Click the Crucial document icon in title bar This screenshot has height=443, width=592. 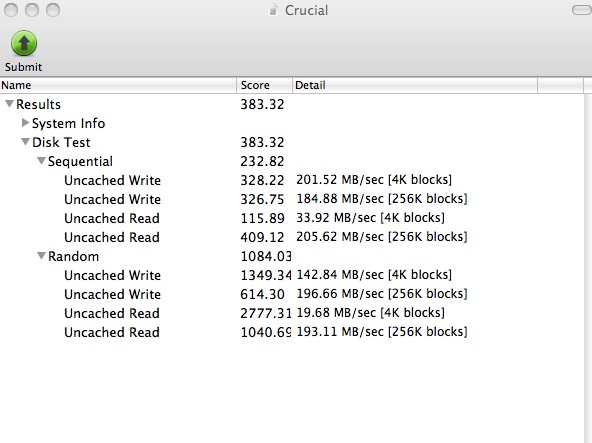[x=273, y=10]
